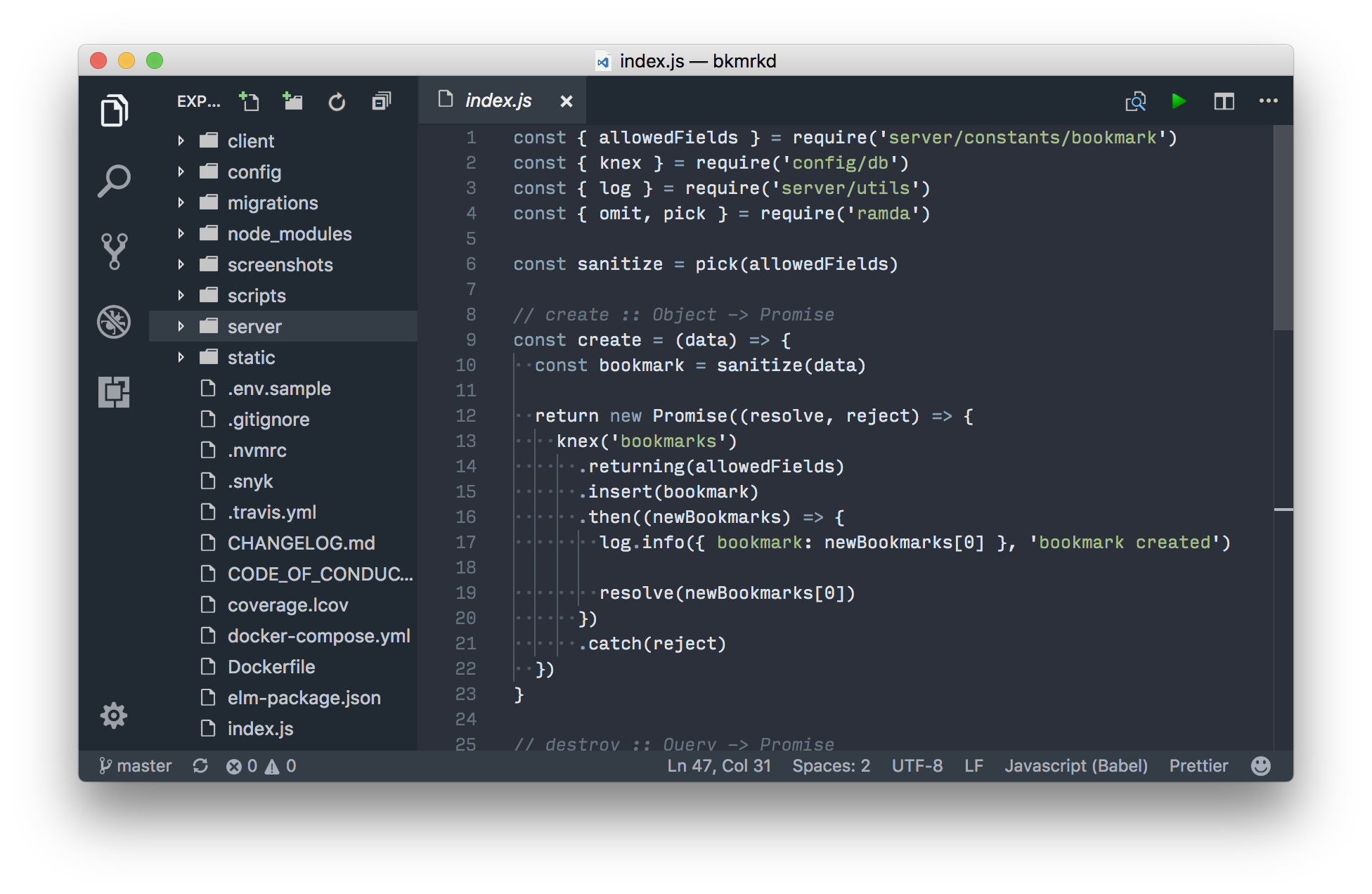This screenshot has height=894, width=1372.
Task: Click the master branch indicator
Action: [x=136, y=765]
